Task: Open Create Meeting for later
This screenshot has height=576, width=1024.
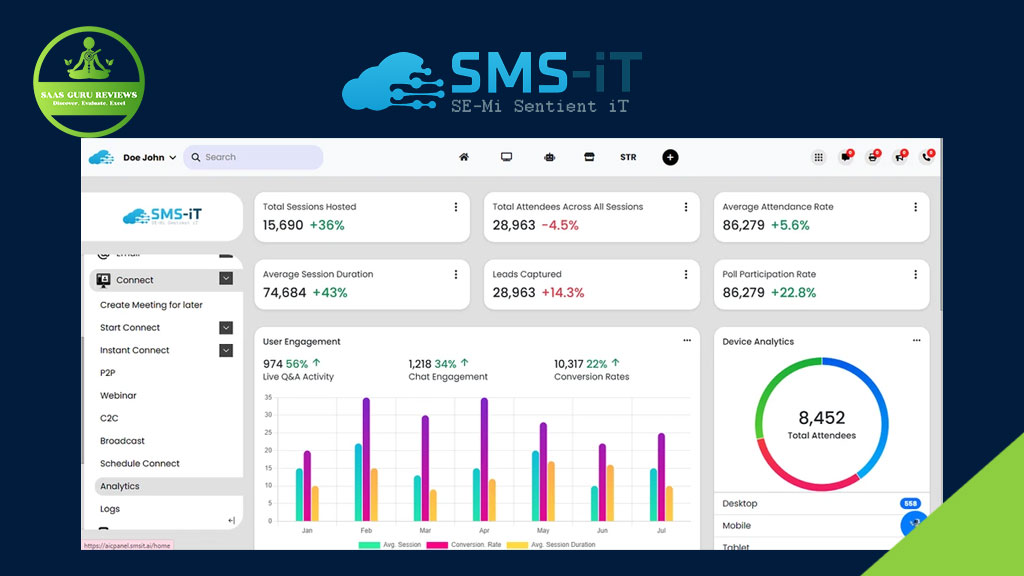Action: click(x=151, y=305)
